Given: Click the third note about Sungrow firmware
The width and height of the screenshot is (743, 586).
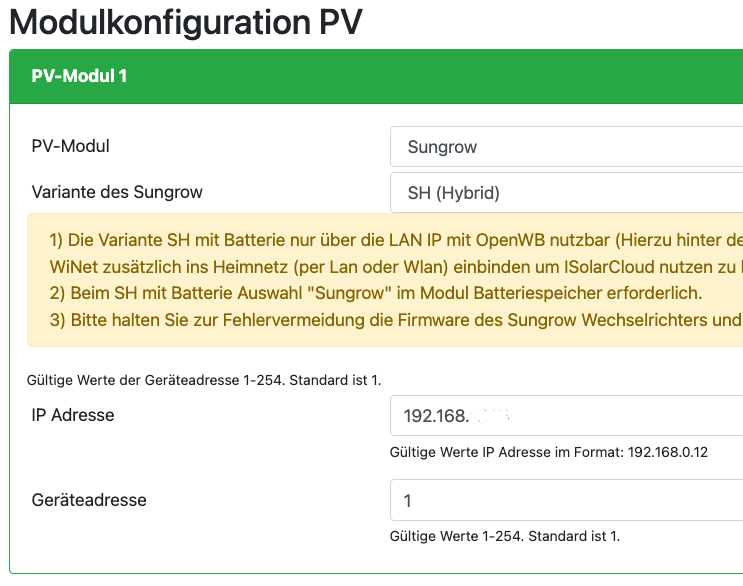Looking at the screenshot, I should [x=394, y=320].
